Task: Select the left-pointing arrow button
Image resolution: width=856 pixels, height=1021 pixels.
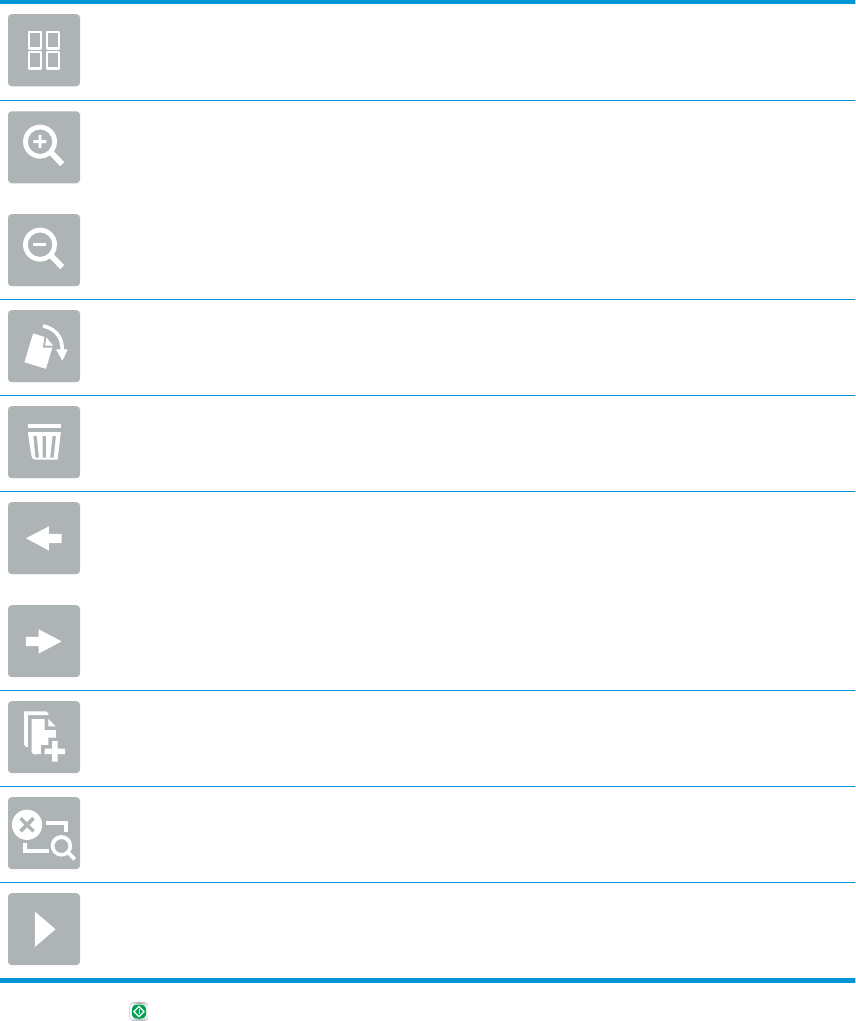Action: coord(44,538)
